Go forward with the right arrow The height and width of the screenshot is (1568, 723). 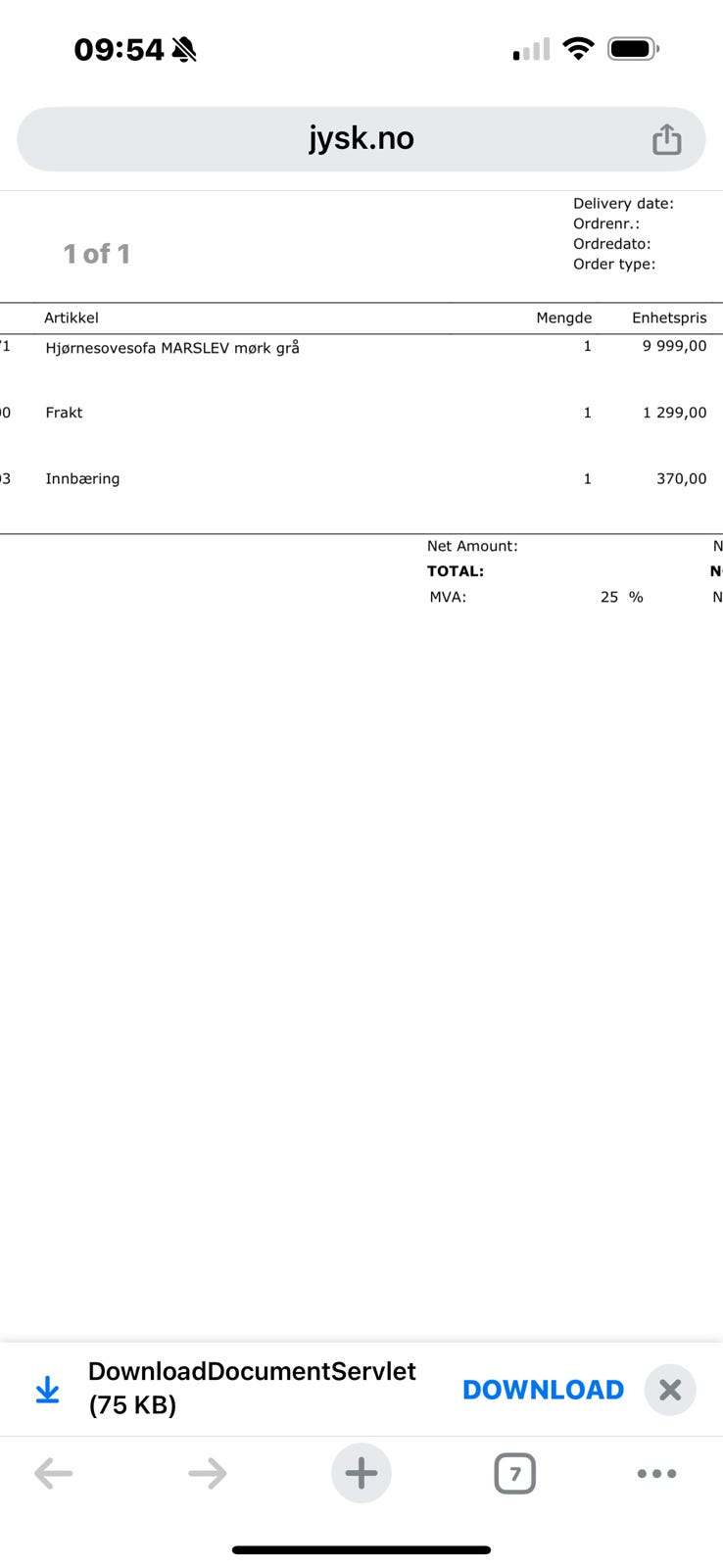pos(208,1473)
